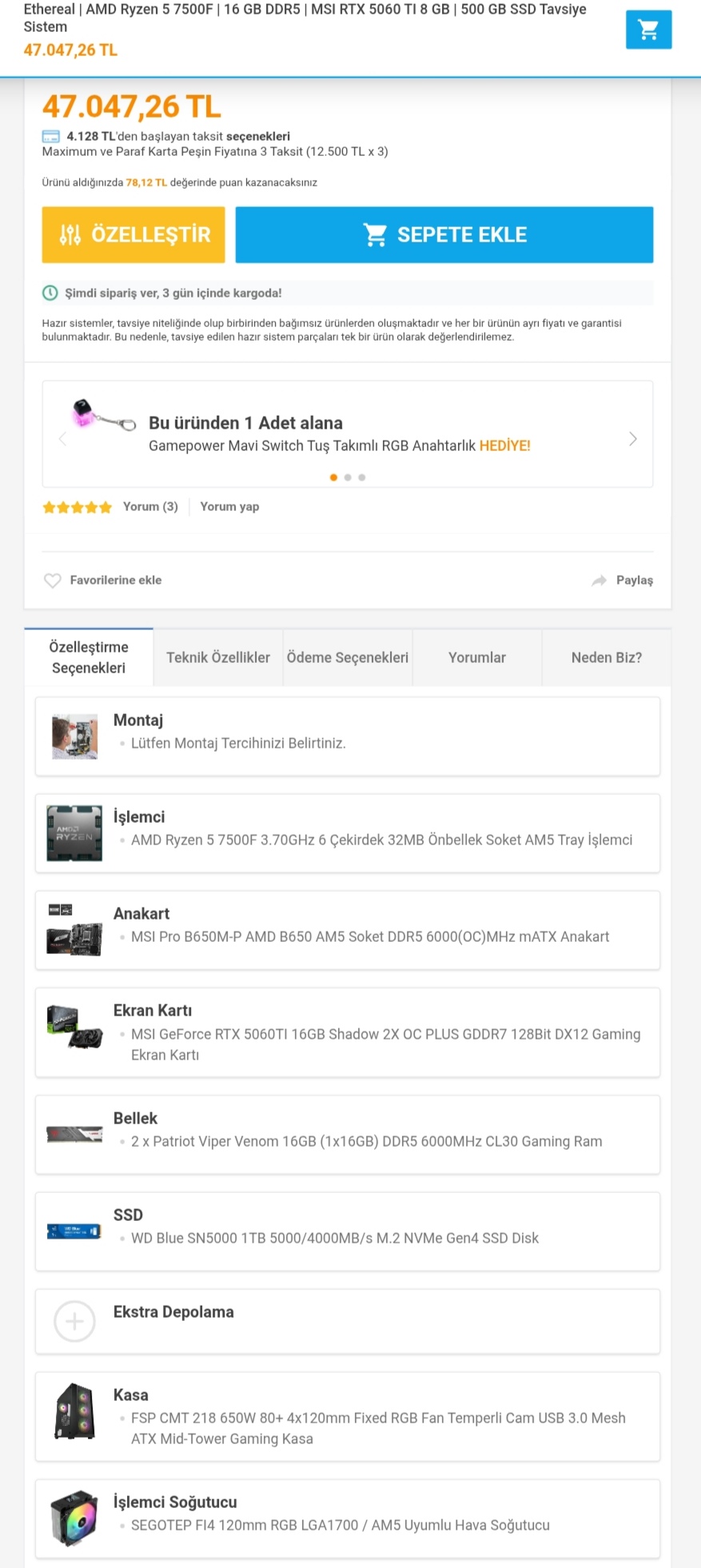The width and height of the screenshot is (701, 1568).
Task: Open the Yorum yap link
Action: click(229, 507)
